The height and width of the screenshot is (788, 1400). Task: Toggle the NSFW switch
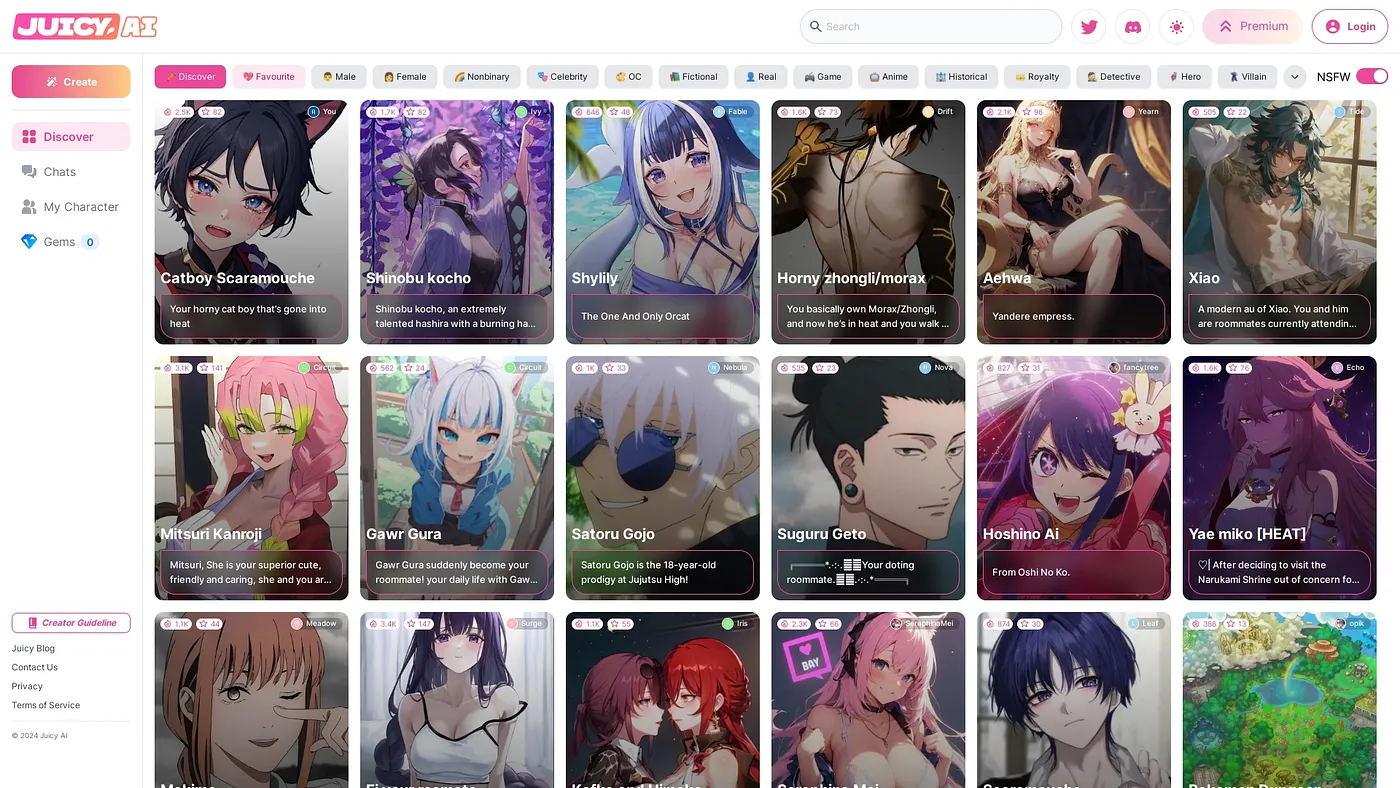point(1372,77)
